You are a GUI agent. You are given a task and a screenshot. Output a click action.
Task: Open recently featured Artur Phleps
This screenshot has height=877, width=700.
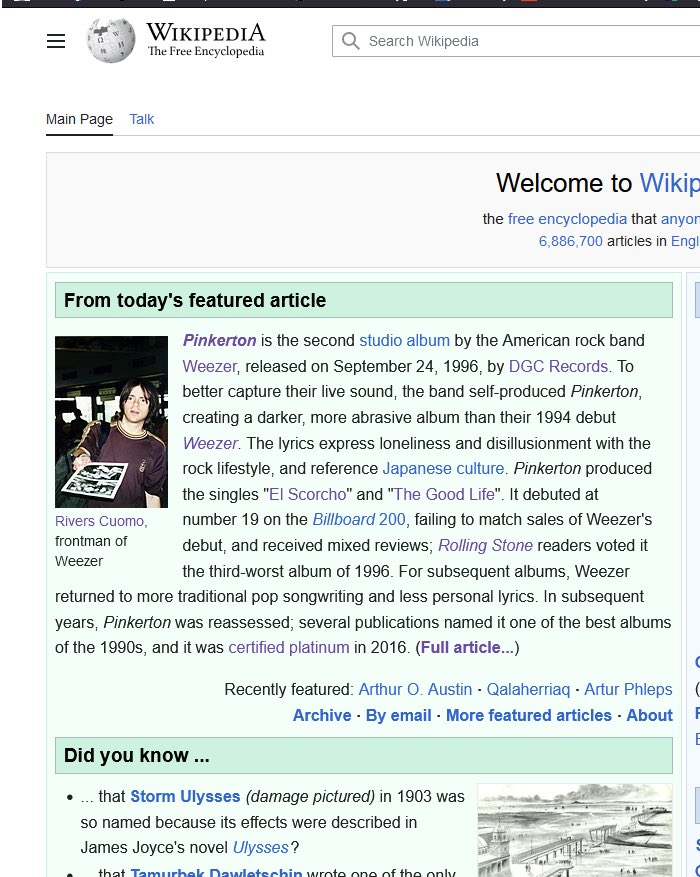pyautogui.click(x=628, y=689)
